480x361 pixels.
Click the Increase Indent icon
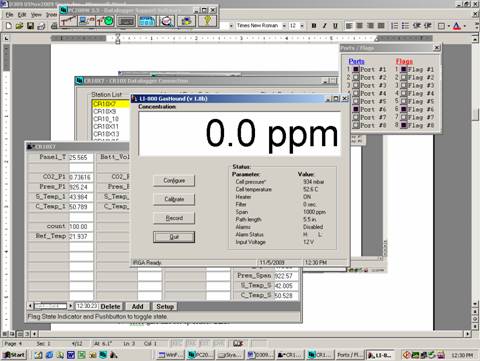tap(428, 26)
